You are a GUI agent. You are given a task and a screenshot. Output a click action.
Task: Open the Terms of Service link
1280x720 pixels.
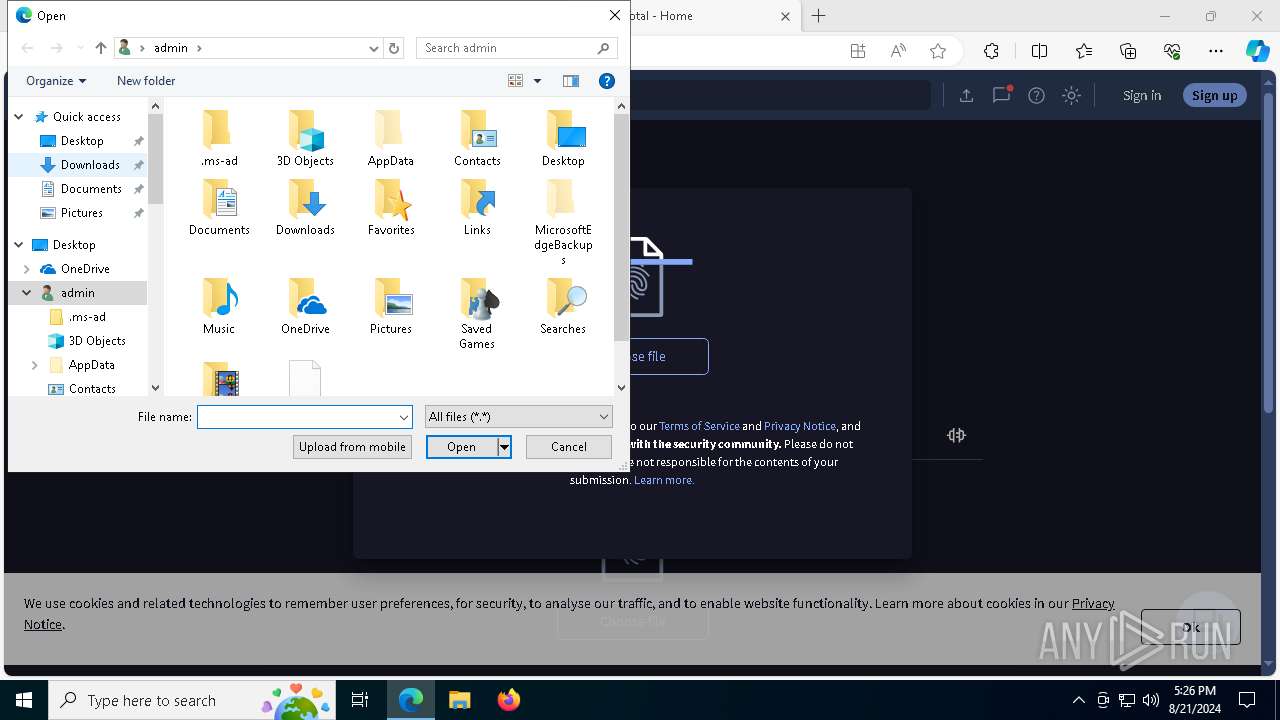[699, 426]
